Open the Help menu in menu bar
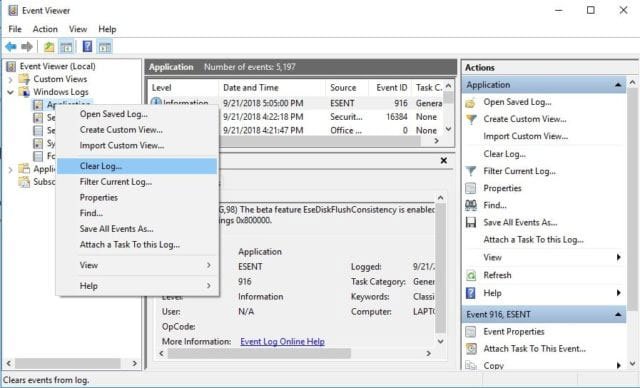 [107, 29]
